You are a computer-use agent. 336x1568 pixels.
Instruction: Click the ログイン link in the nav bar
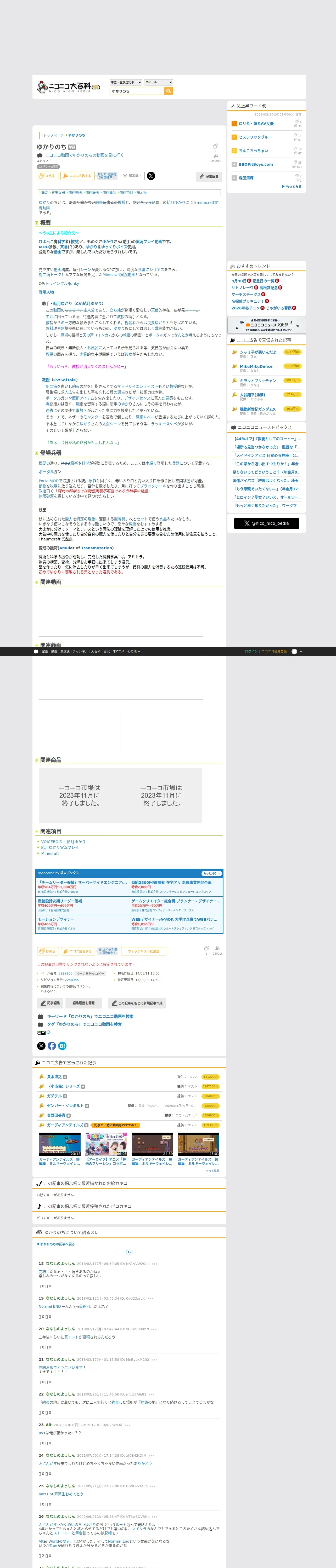[x=251, y=651]
